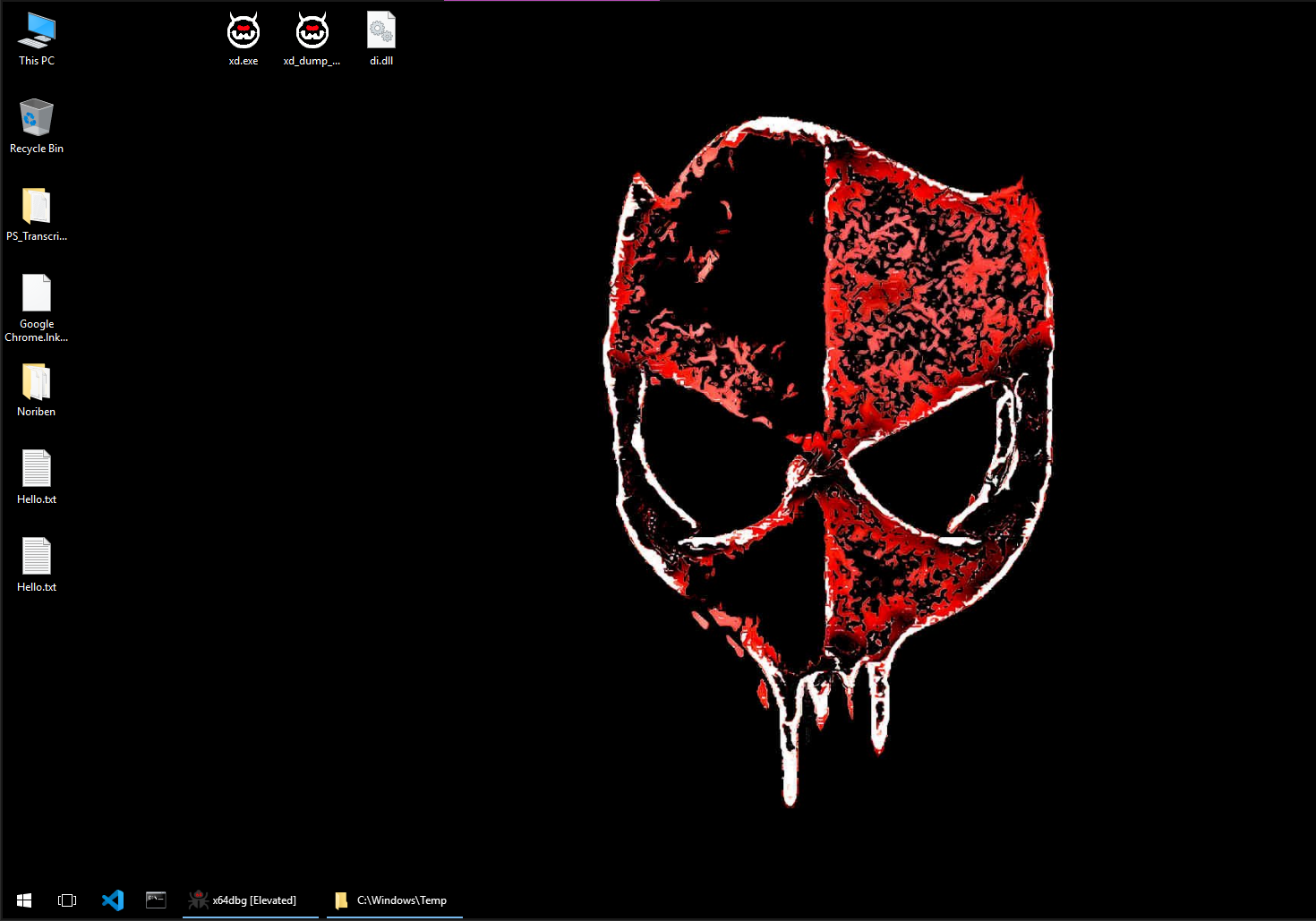Image resolution: width=1316 pixels, height=921 pixels.
Task: Open Visual Studio Code from the taskbar
Action: [x=113, y=900]
